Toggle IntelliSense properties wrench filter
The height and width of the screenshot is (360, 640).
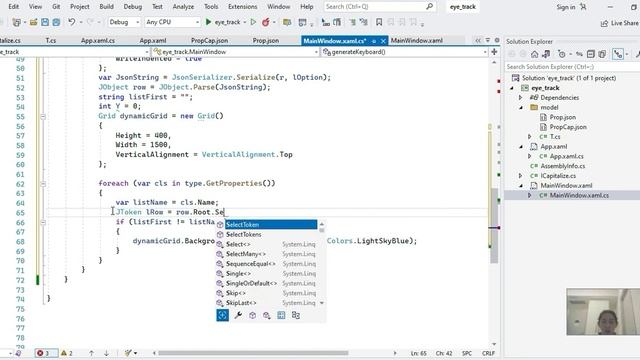(x=238, y=315)
